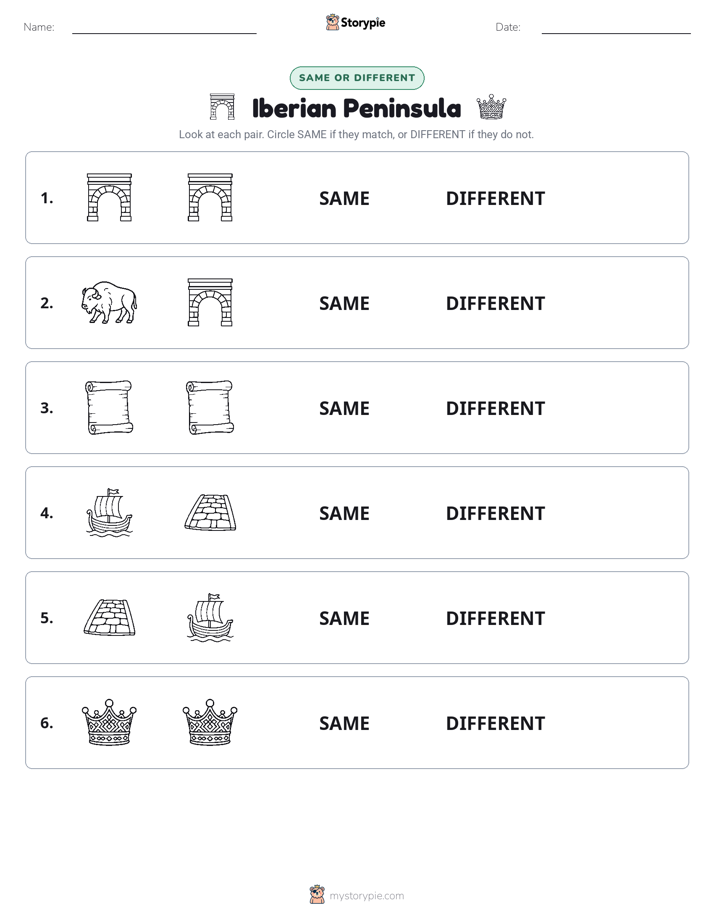Click the Iberian Peninsula title
This screenshot has height=924, width=714.
click(x=356, y=108)
